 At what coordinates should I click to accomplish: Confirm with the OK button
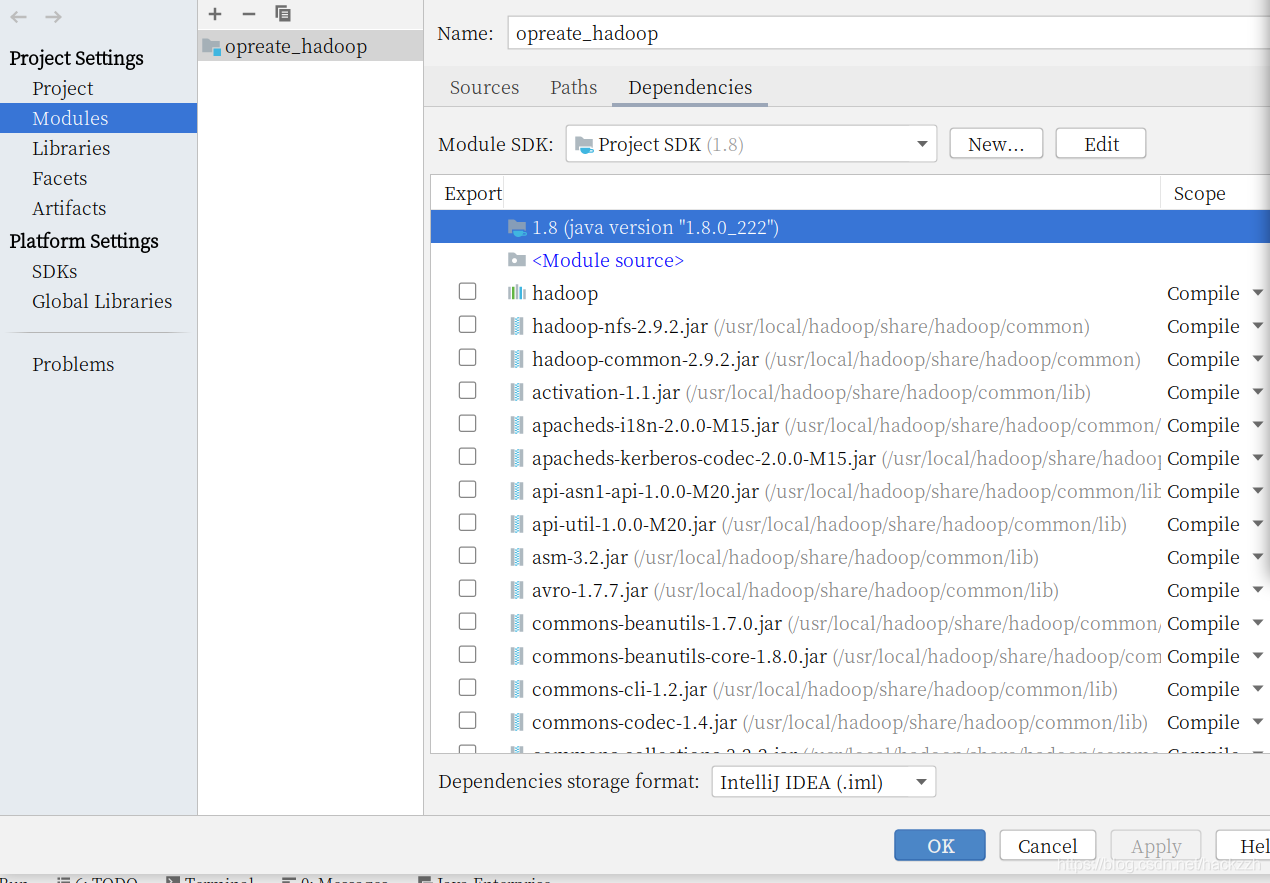[940, 846]
